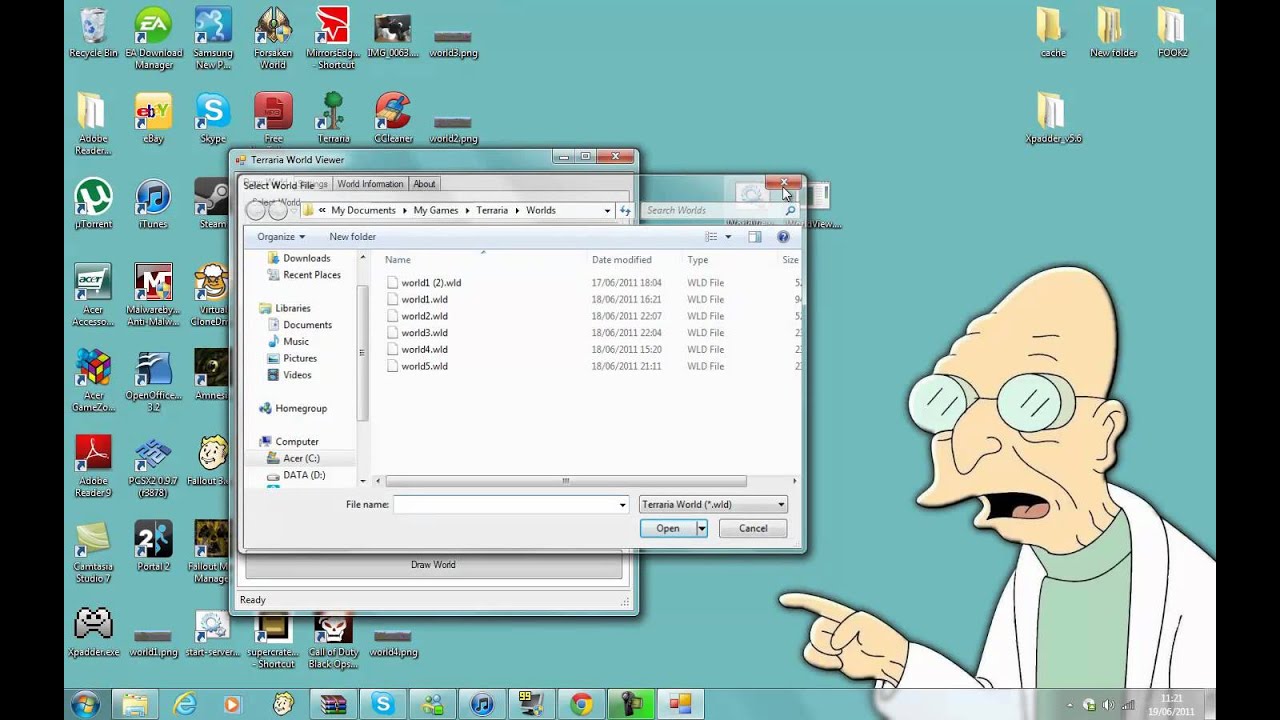
Task: Click Terraria in the breadcrumb path
Action: pos(492,210)
